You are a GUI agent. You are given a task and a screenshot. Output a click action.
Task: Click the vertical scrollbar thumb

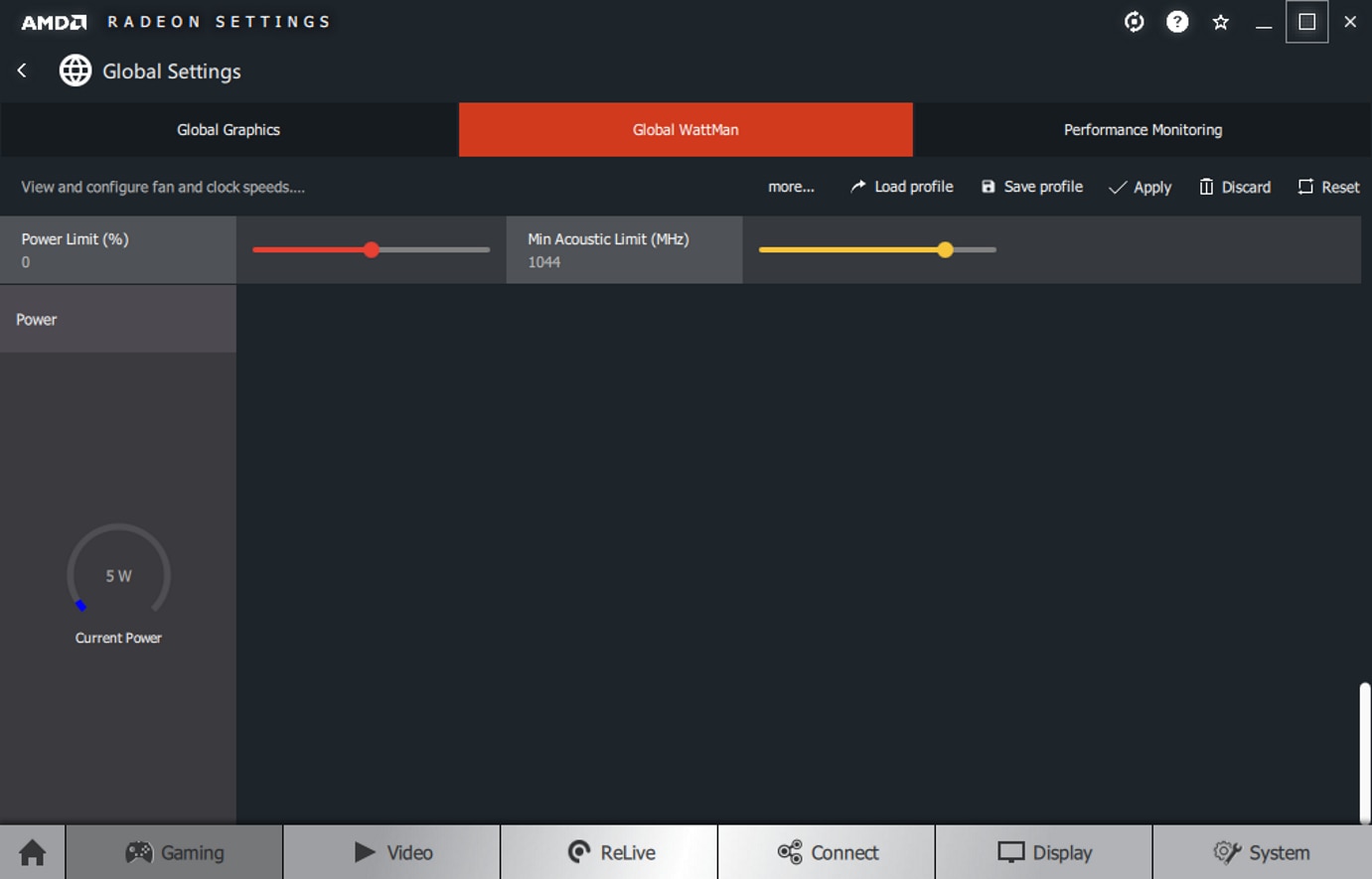tap(1365, 752)
